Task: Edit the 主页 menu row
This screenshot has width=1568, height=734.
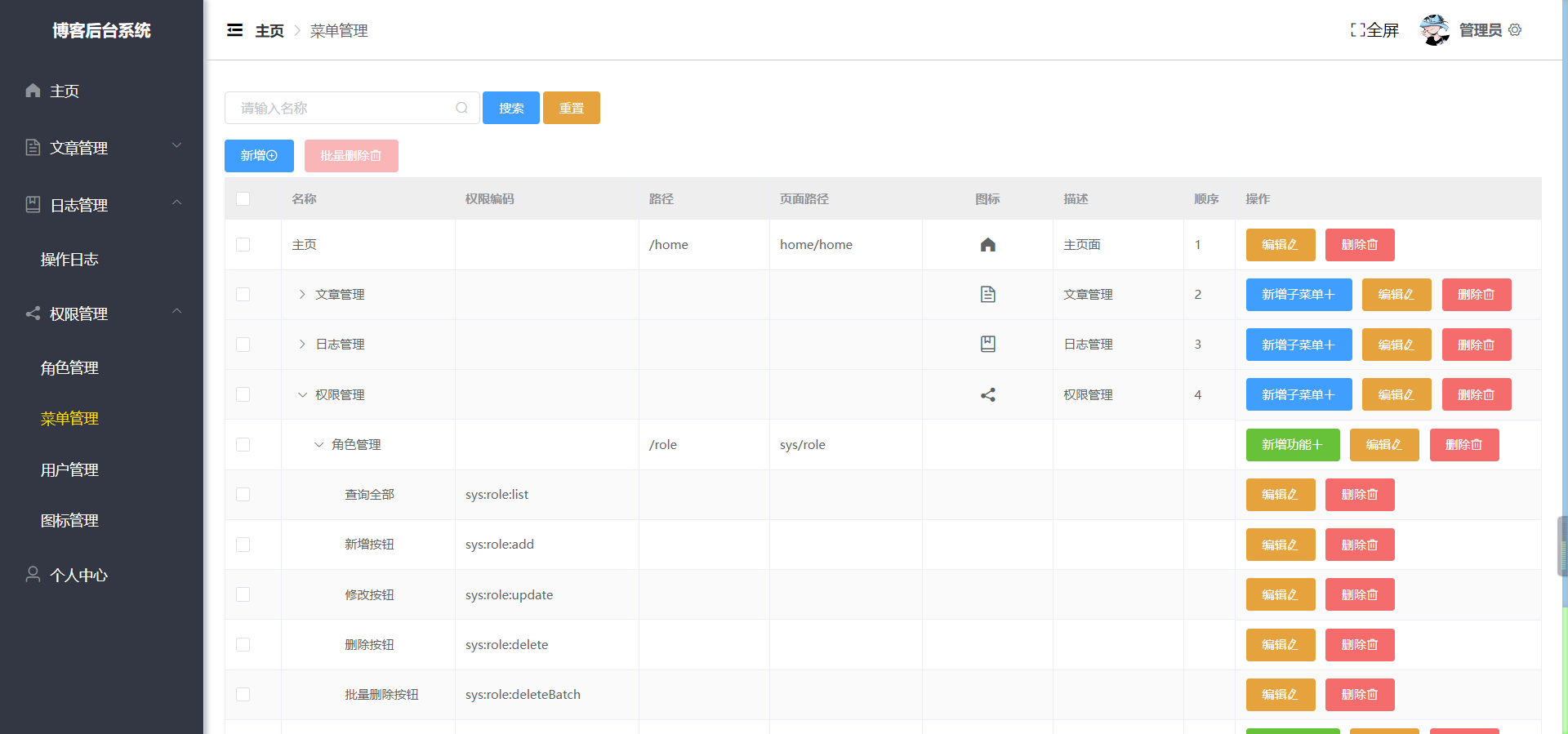Action: [x=1281, y=245]
